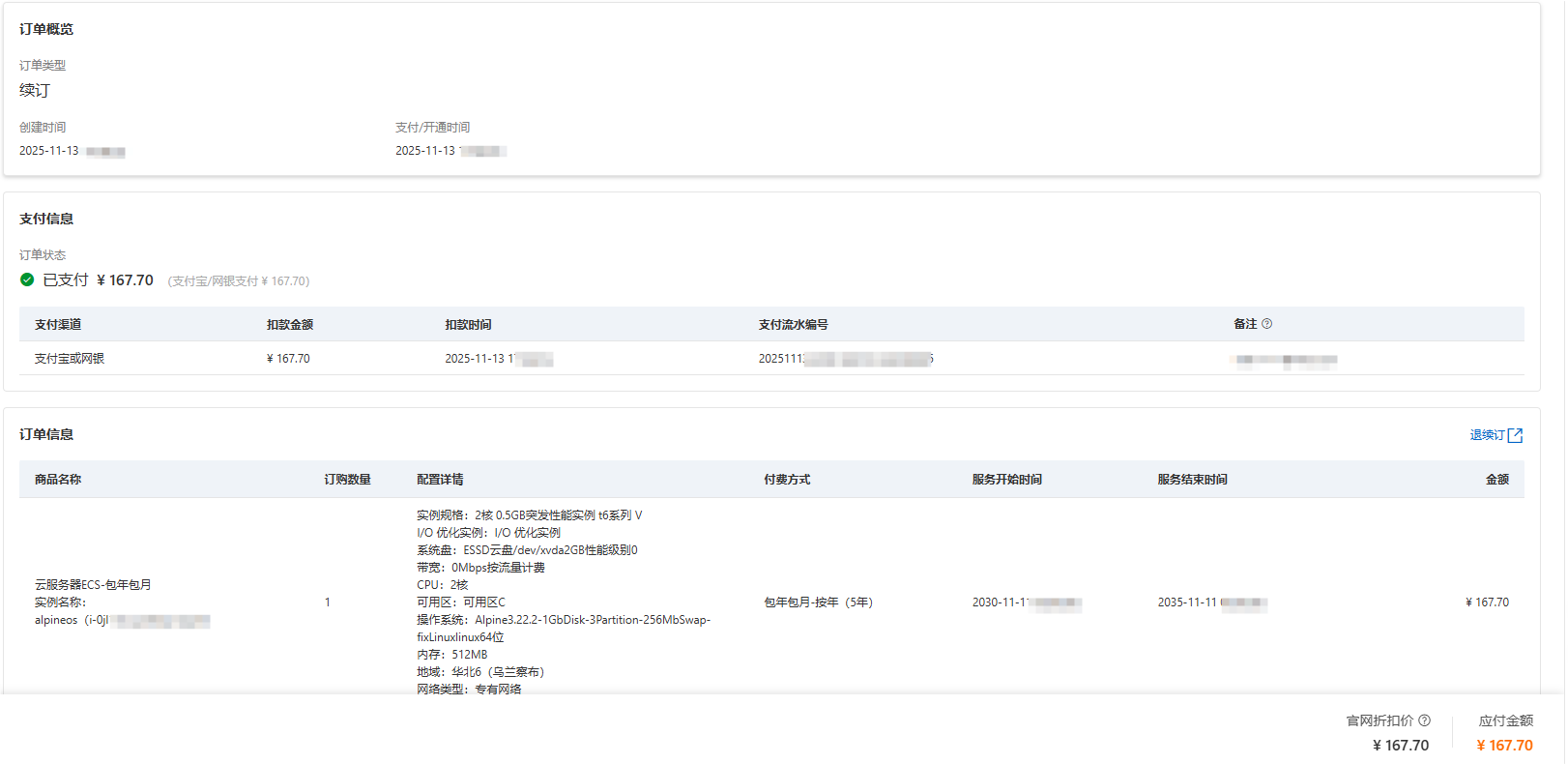Click the 商品名称 column header
1568x764 pixels.
click(58, 480)
